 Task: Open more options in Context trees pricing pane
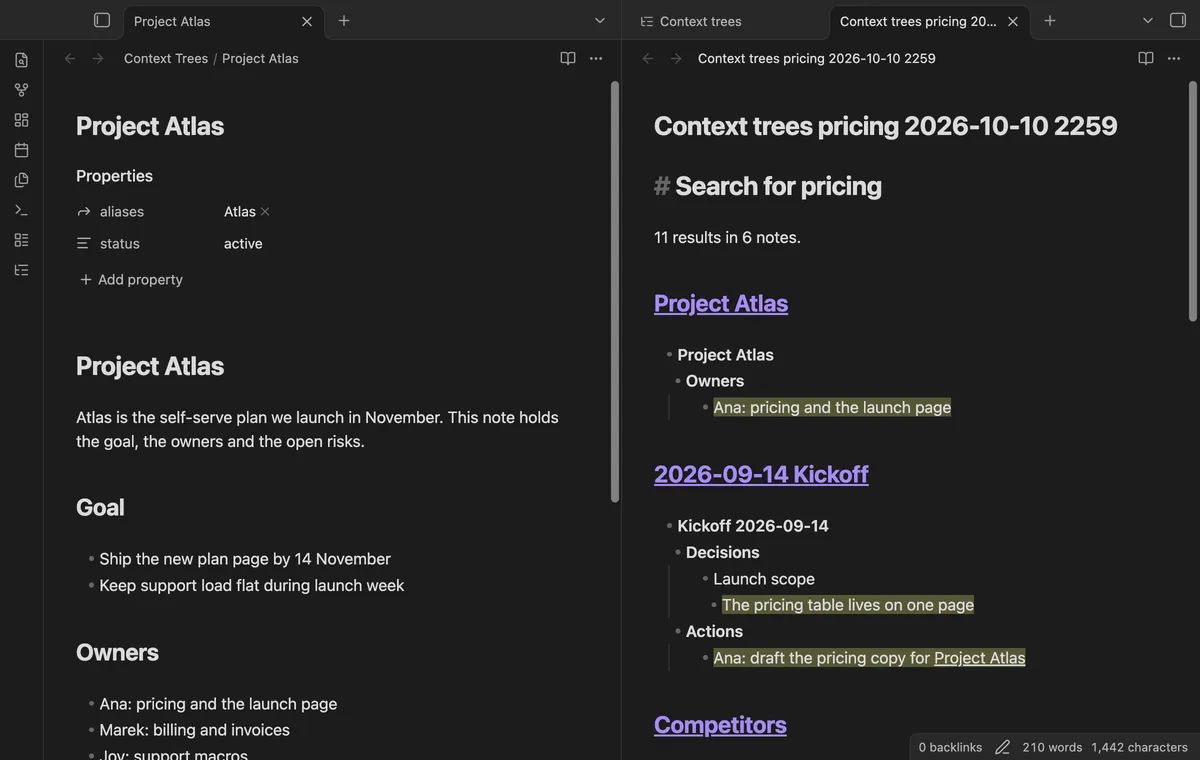tap(1174, 58)
